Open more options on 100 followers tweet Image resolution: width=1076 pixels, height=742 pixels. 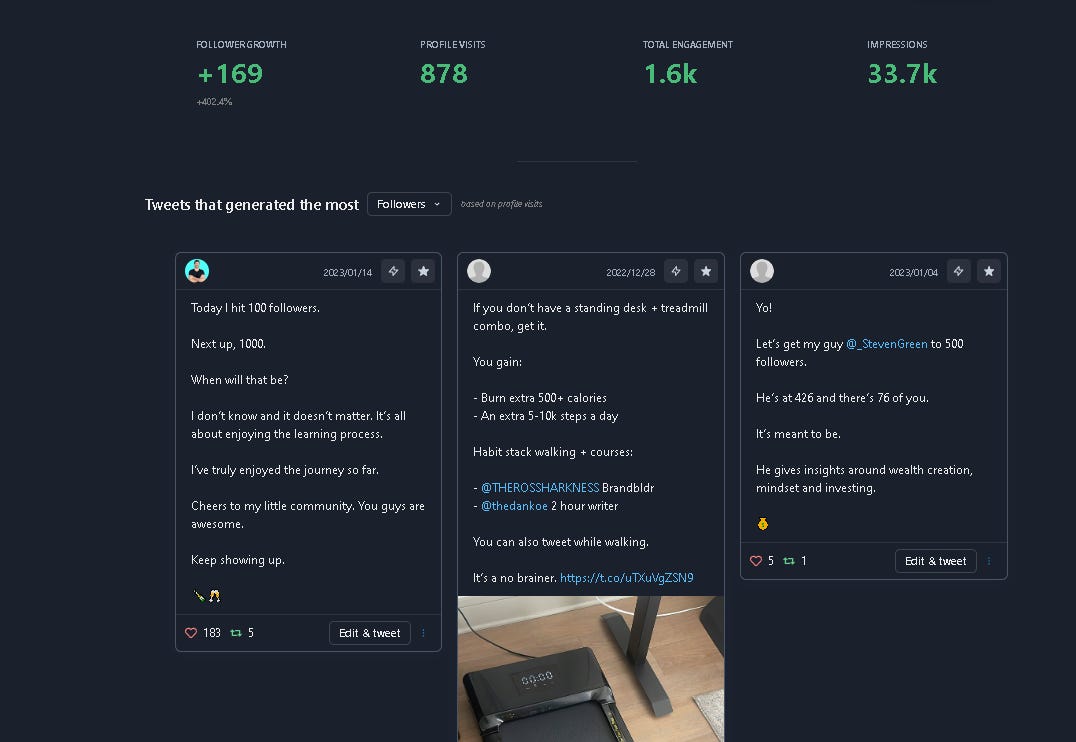[x=423, y=633]
